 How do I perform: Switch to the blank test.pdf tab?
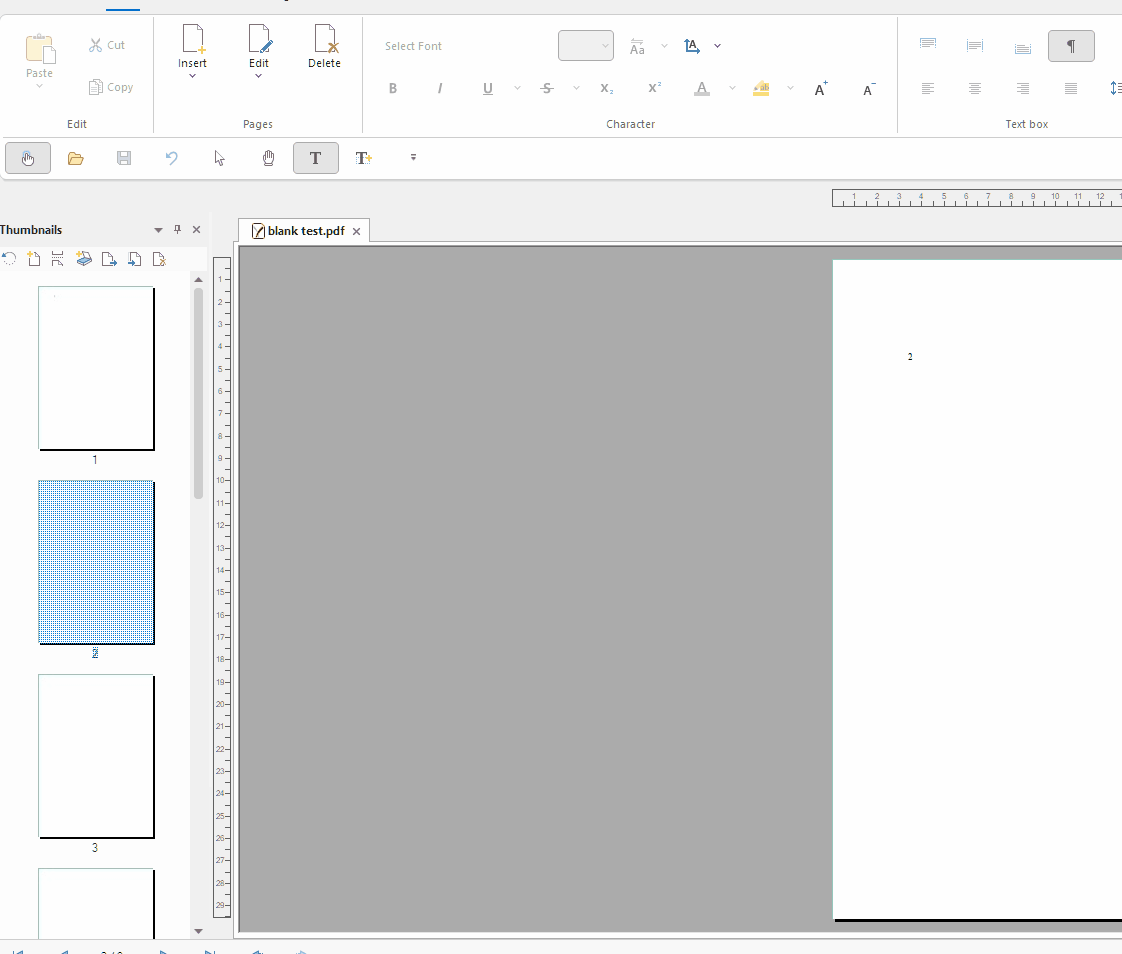304,231
